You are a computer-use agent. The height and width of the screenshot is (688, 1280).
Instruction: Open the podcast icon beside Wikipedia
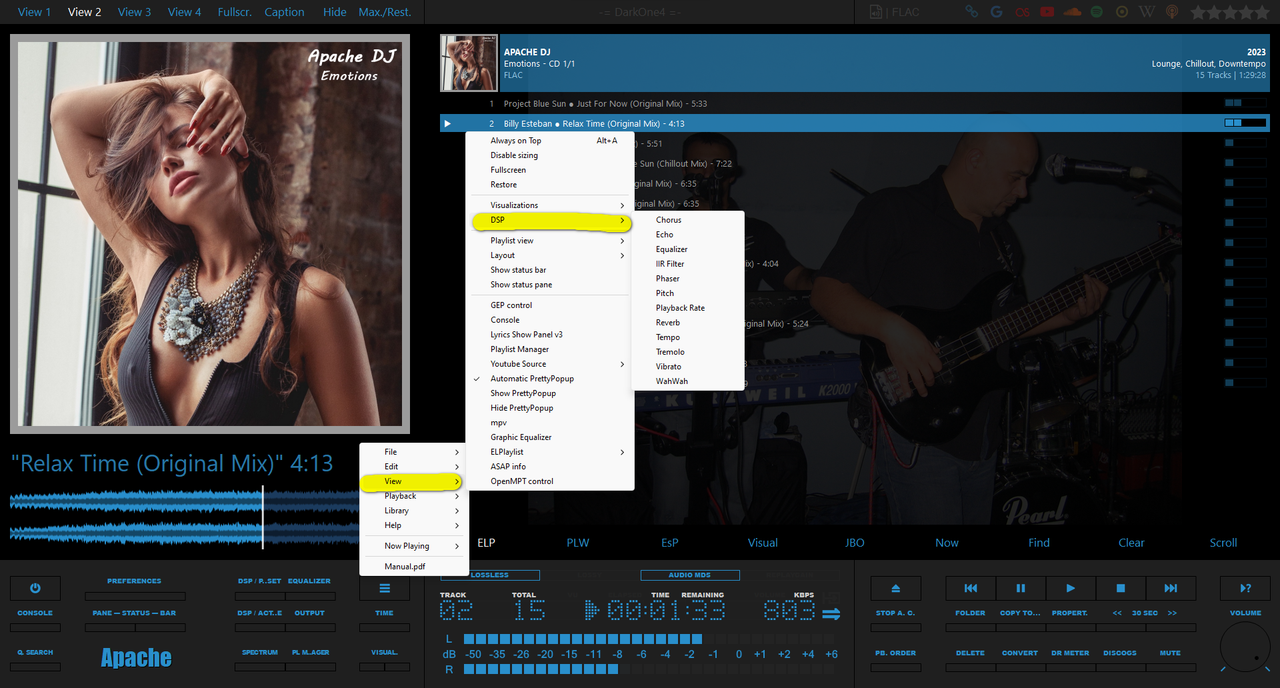pyautogui.click(x=1172, y=12)
